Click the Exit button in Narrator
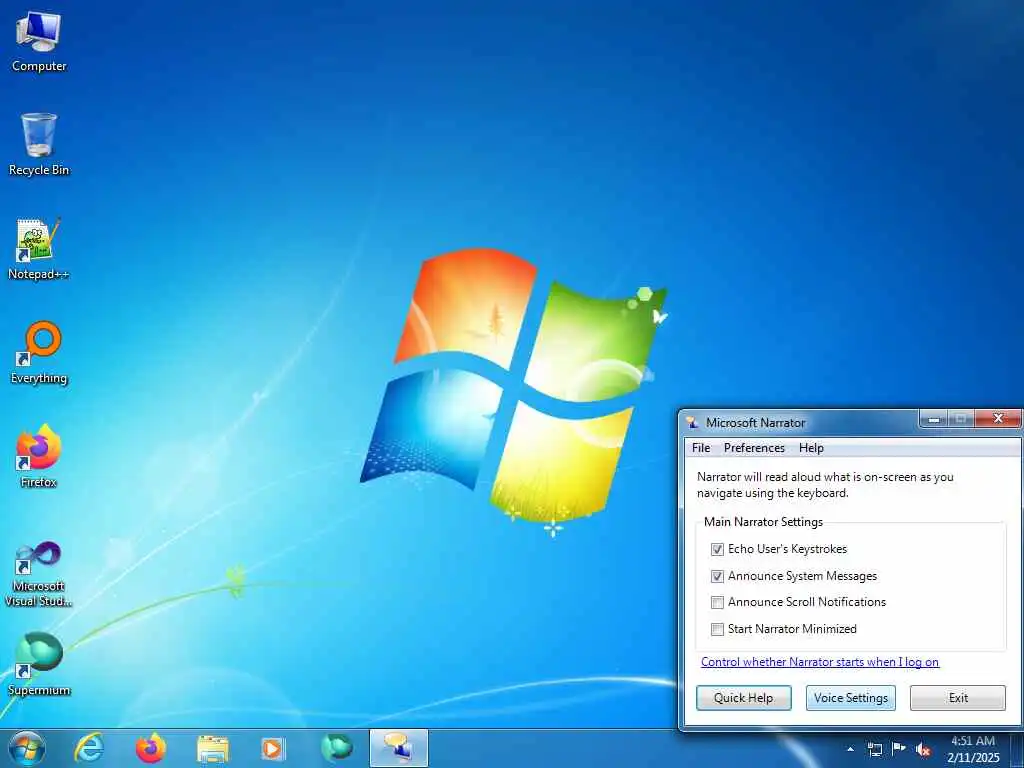 click(x=958, y=697)
